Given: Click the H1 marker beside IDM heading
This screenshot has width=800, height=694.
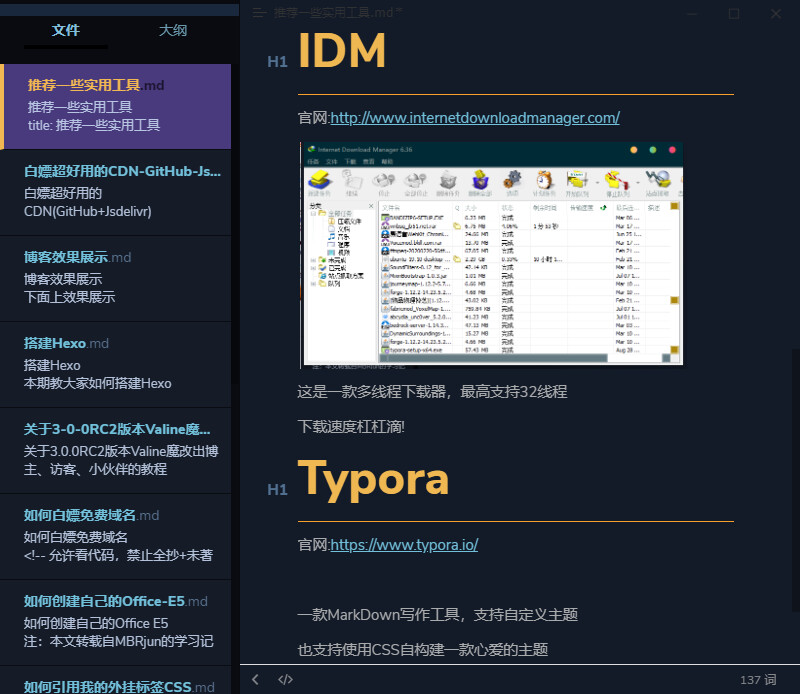Looking at the screenshot, I should pos(278,62).
